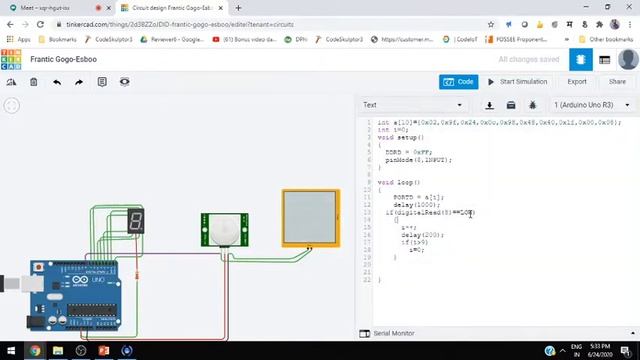Click the zoom to fit circle icon
This screenshot has width=640, height=360.
11,106
